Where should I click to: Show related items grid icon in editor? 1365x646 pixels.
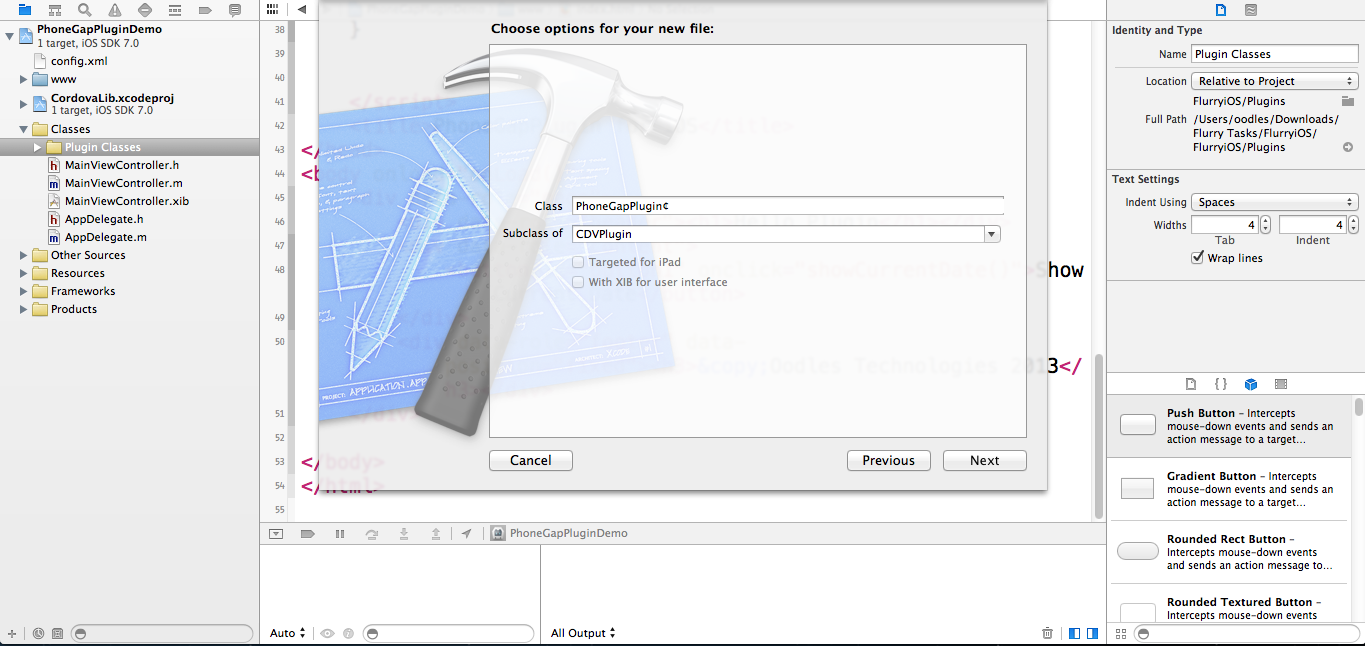(x=272, y=9)
